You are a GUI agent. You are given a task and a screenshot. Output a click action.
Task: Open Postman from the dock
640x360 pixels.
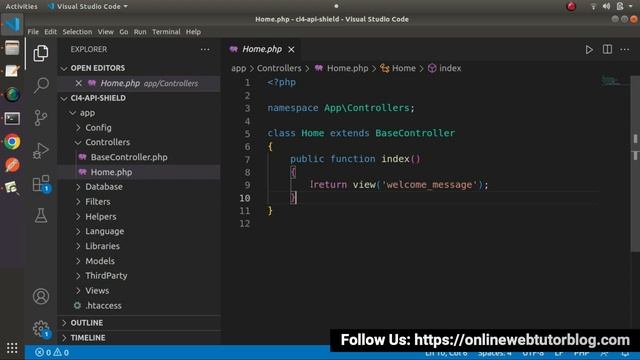coord(12,165)
